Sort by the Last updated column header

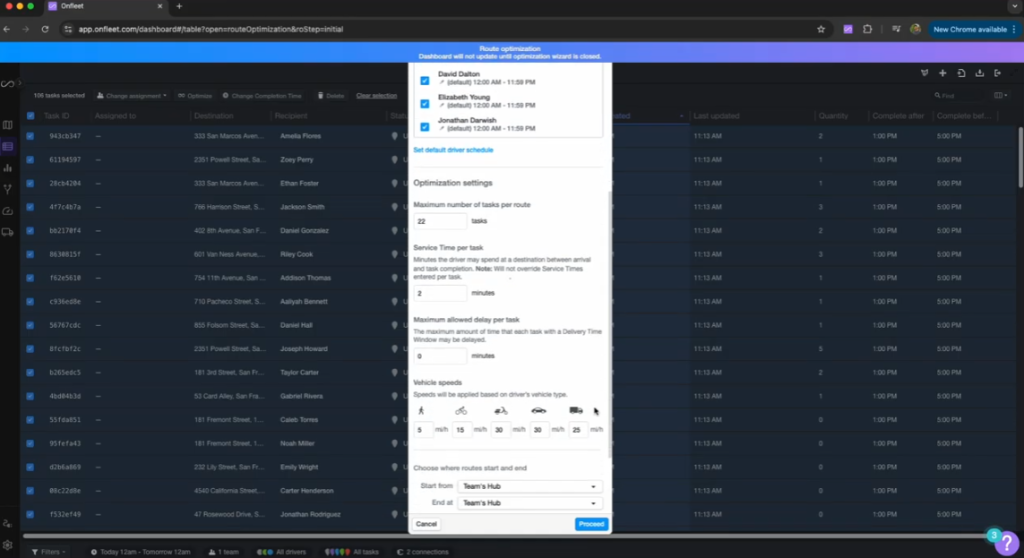[716, 116]
